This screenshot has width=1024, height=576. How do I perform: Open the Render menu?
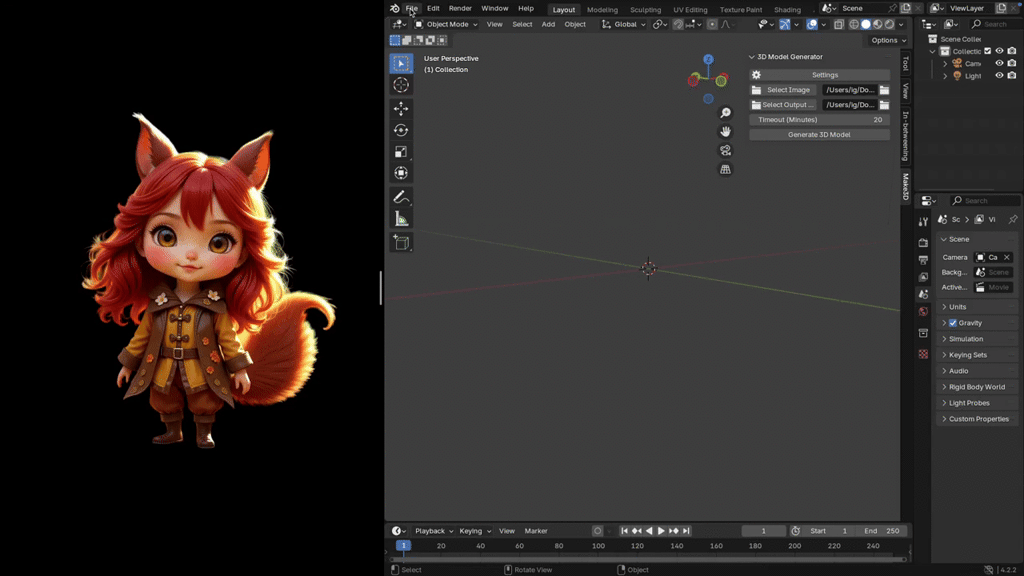pos(460,8)
